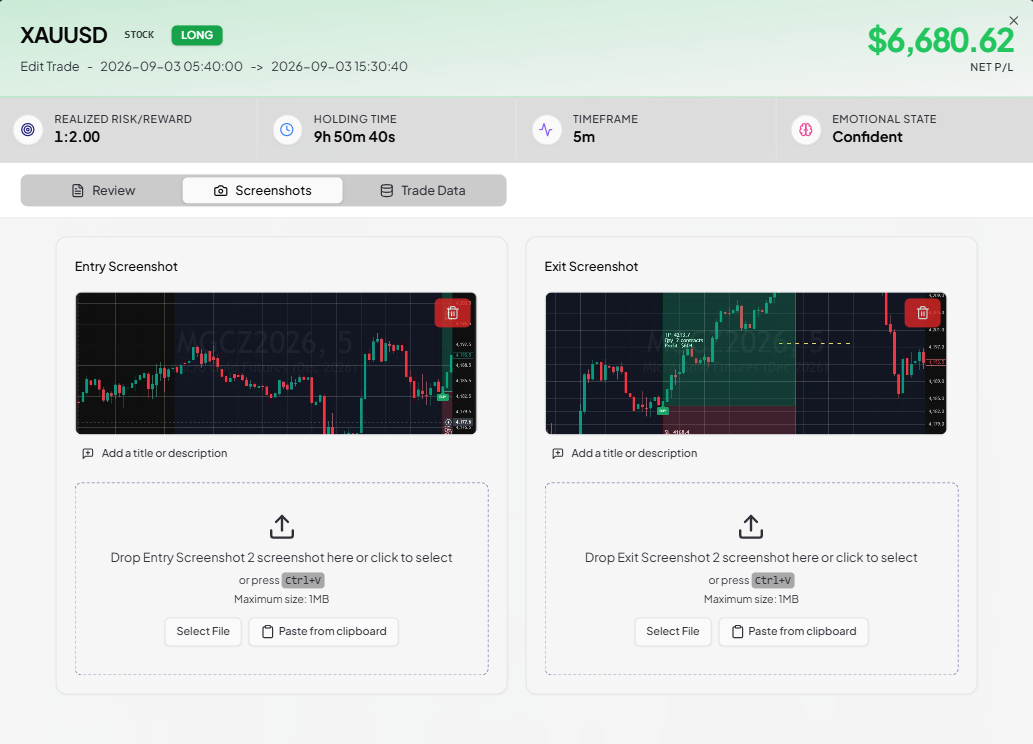Click the realized risk/reward target icon
This screenshot has width=1033, height=744.
point(28,130)
